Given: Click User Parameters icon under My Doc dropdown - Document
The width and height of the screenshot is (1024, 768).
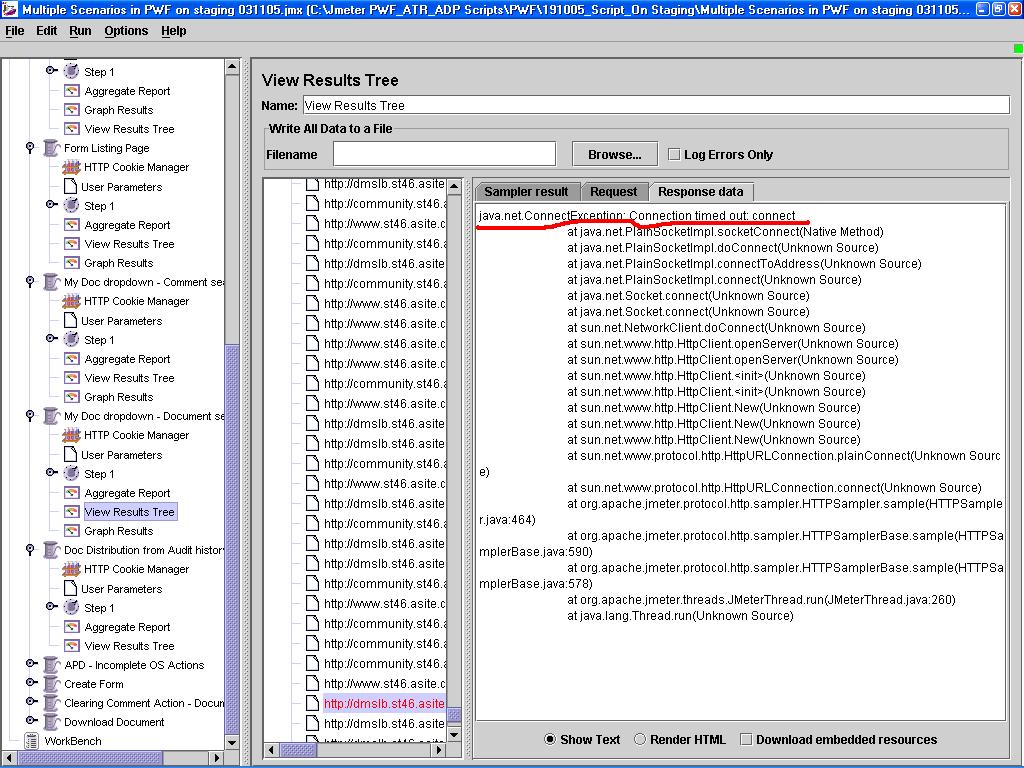Looking at the screenshot, I should tap(71, 454).
